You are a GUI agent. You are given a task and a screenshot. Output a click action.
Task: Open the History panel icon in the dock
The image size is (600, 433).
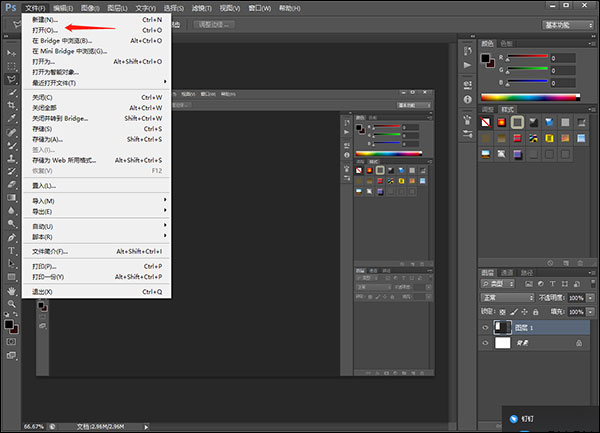(465, 50)
